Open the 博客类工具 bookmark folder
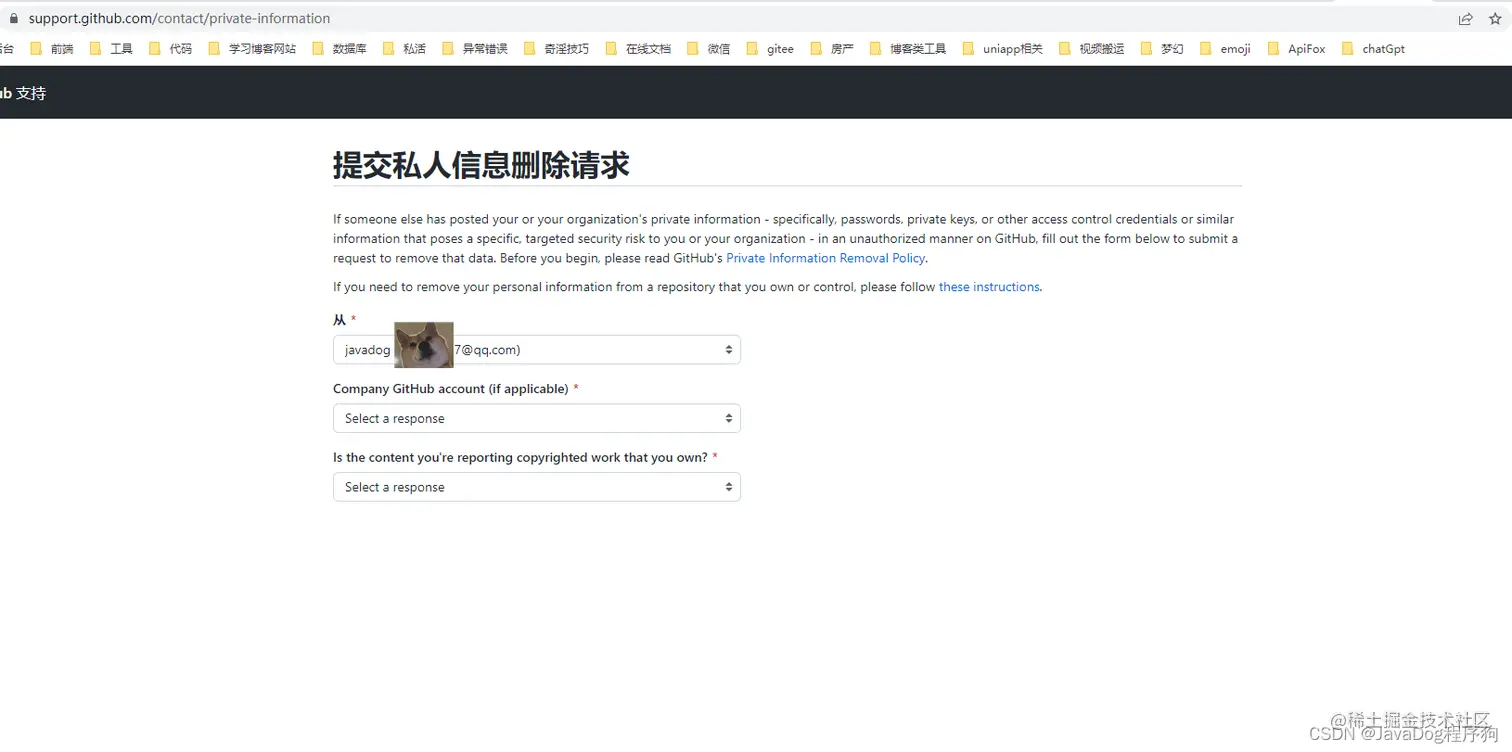 [908, 48]
